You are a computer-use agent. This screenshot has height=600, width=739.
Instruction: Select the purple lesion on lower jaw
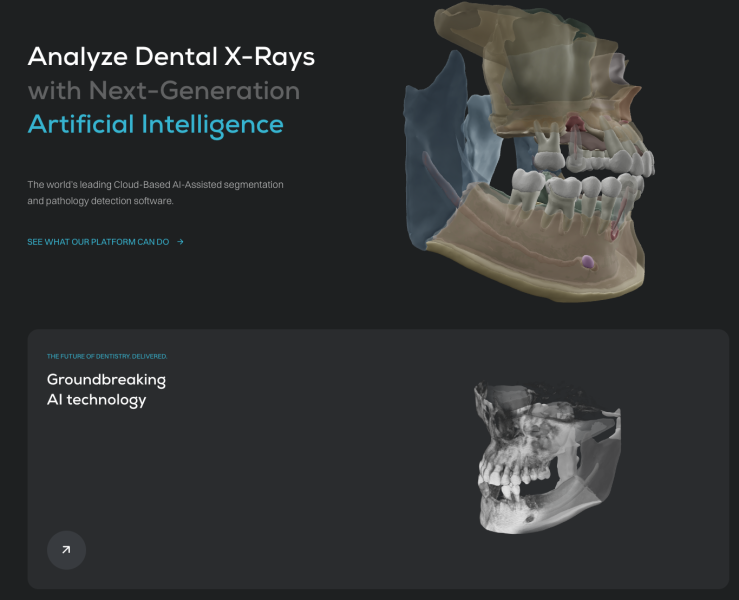tap(589, 261)
